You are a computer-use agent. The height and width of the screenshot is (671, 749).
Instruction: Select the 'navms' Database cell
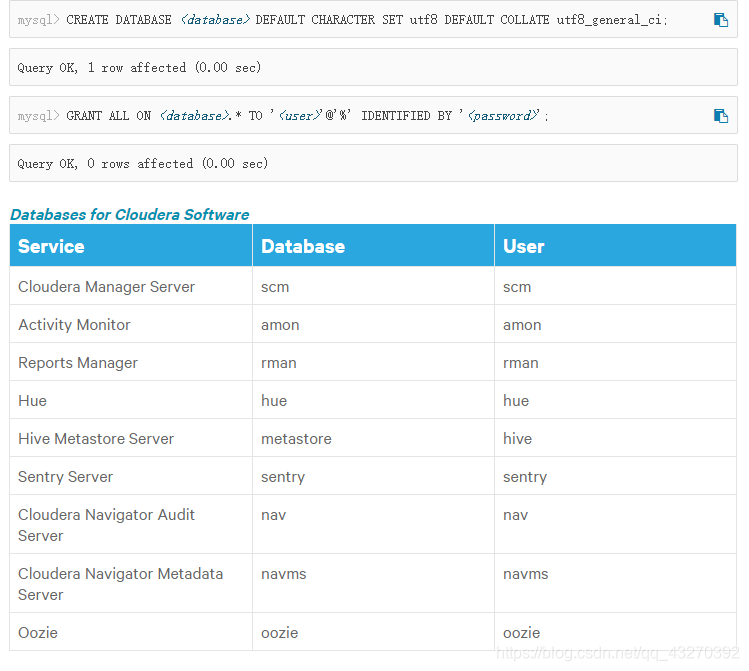pos(373,584)
